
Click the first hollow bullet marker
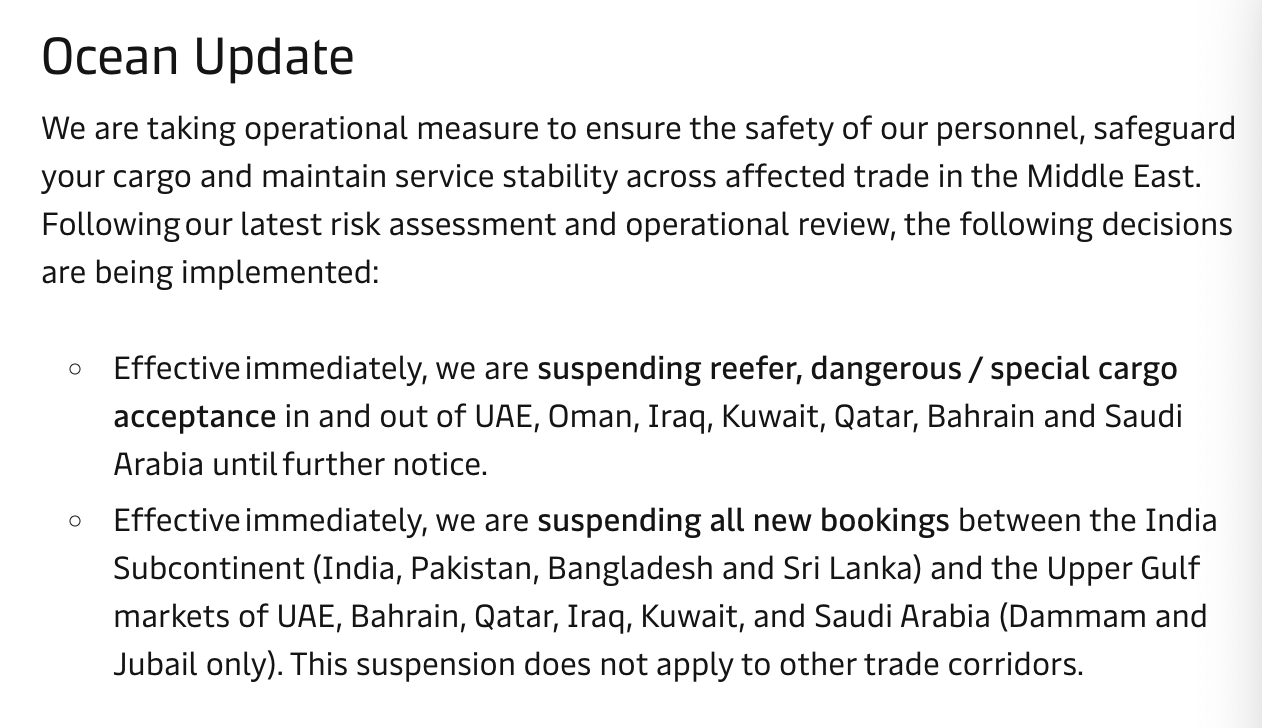point(76,369)
